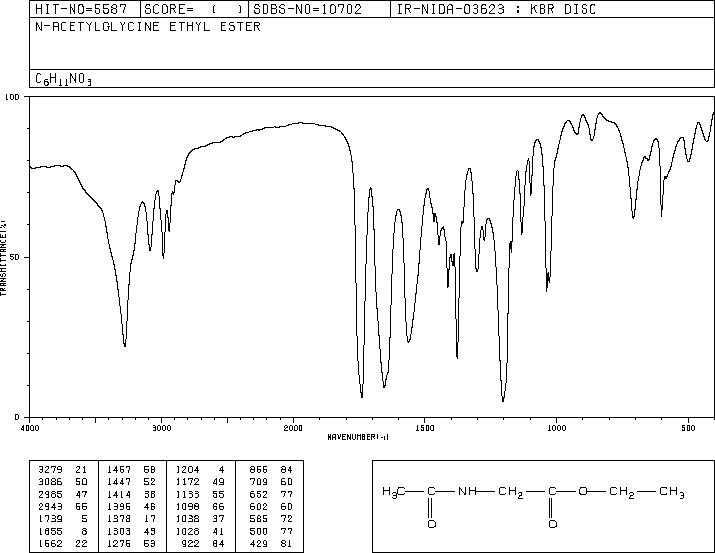Click the 500 wavenumber axis label

pos(688,428)
